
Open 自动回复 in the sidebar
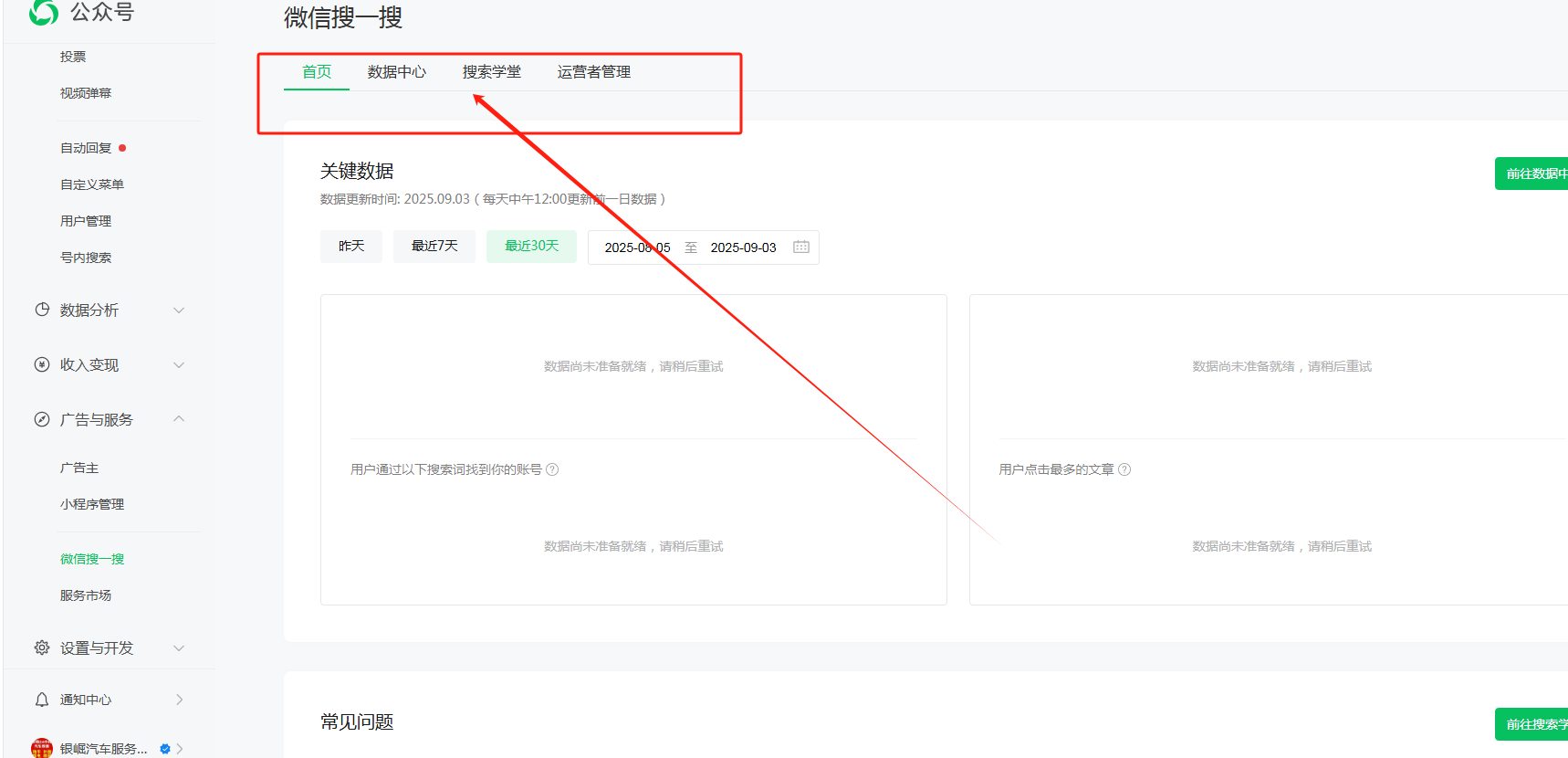coord(86,148)
